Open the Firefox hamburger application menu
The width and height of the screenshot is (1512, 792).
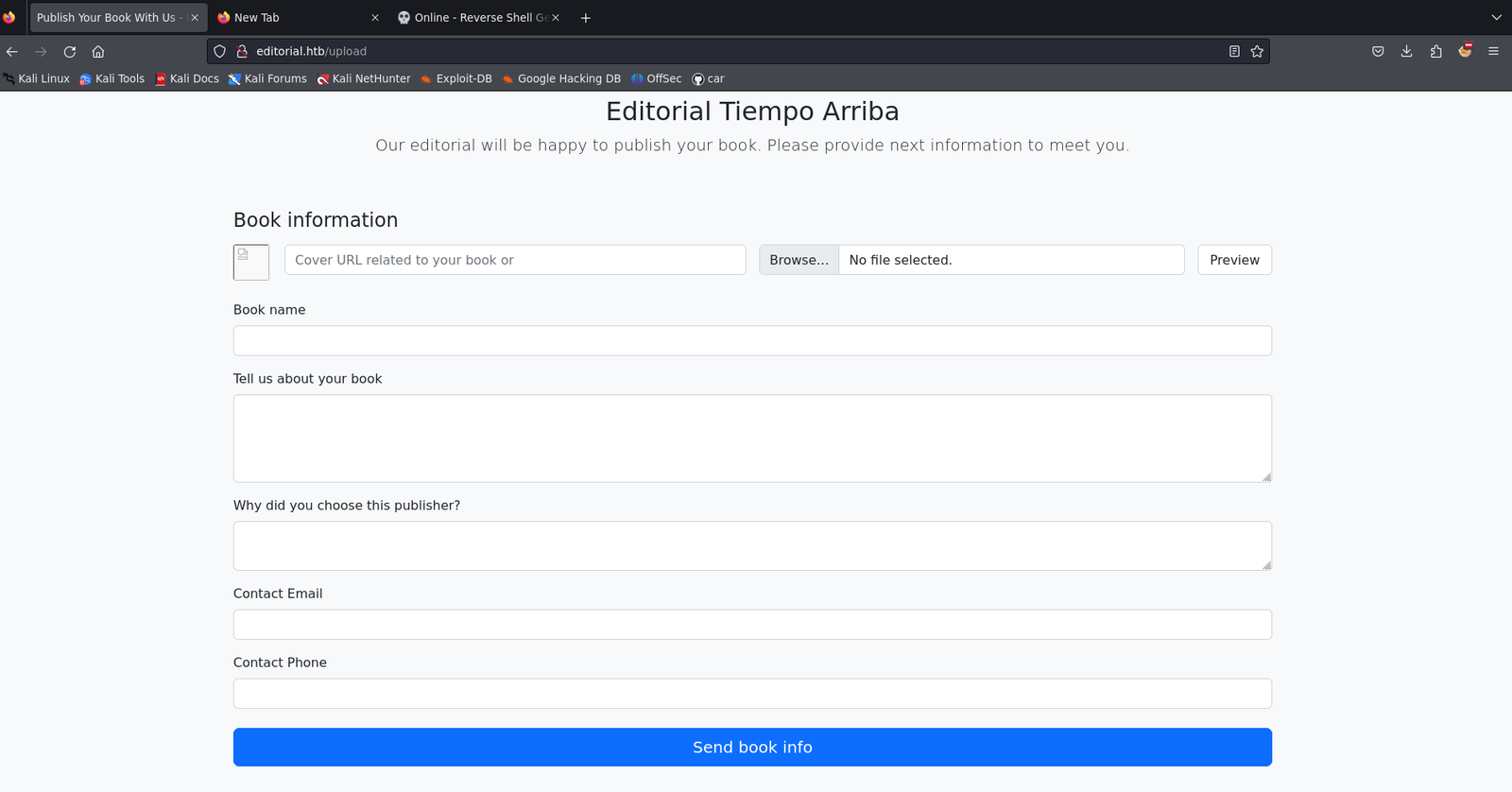click(1493, 52)
